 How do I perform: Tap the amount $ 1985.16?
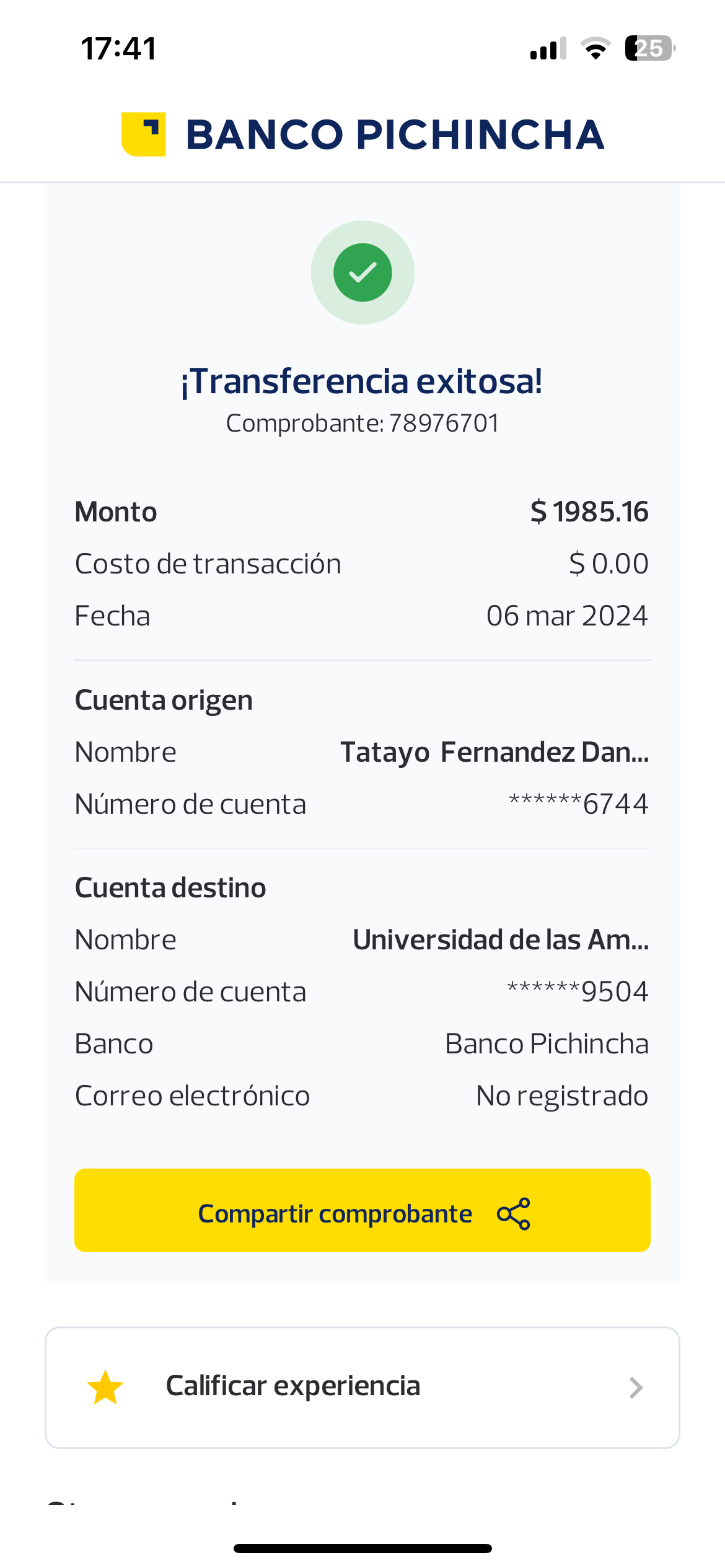pyautogui.click(x=589, y=512)
